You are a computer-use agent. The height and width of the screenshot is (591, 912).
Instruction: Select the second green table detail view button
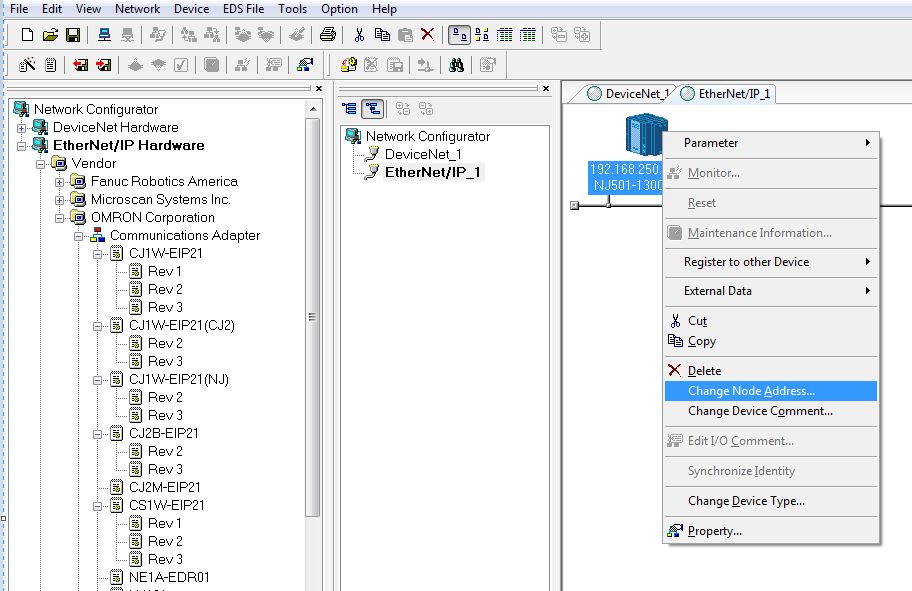(x=528, y=35)
